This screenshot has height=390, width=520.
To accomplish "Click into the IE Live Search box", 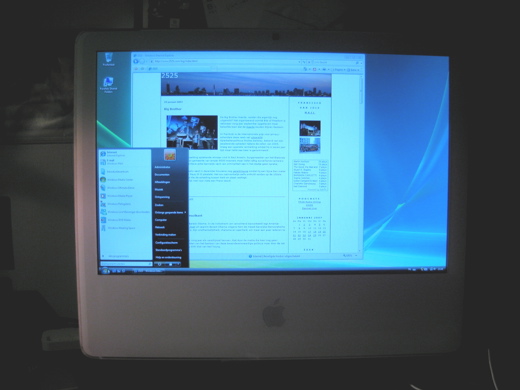I will coord(335,62).
